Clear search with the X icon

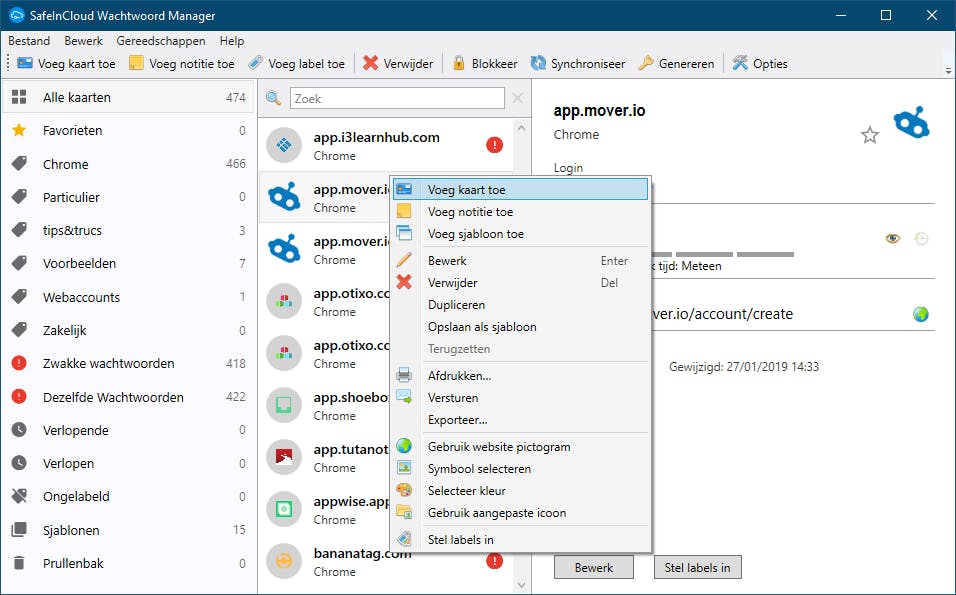point(518,98)
